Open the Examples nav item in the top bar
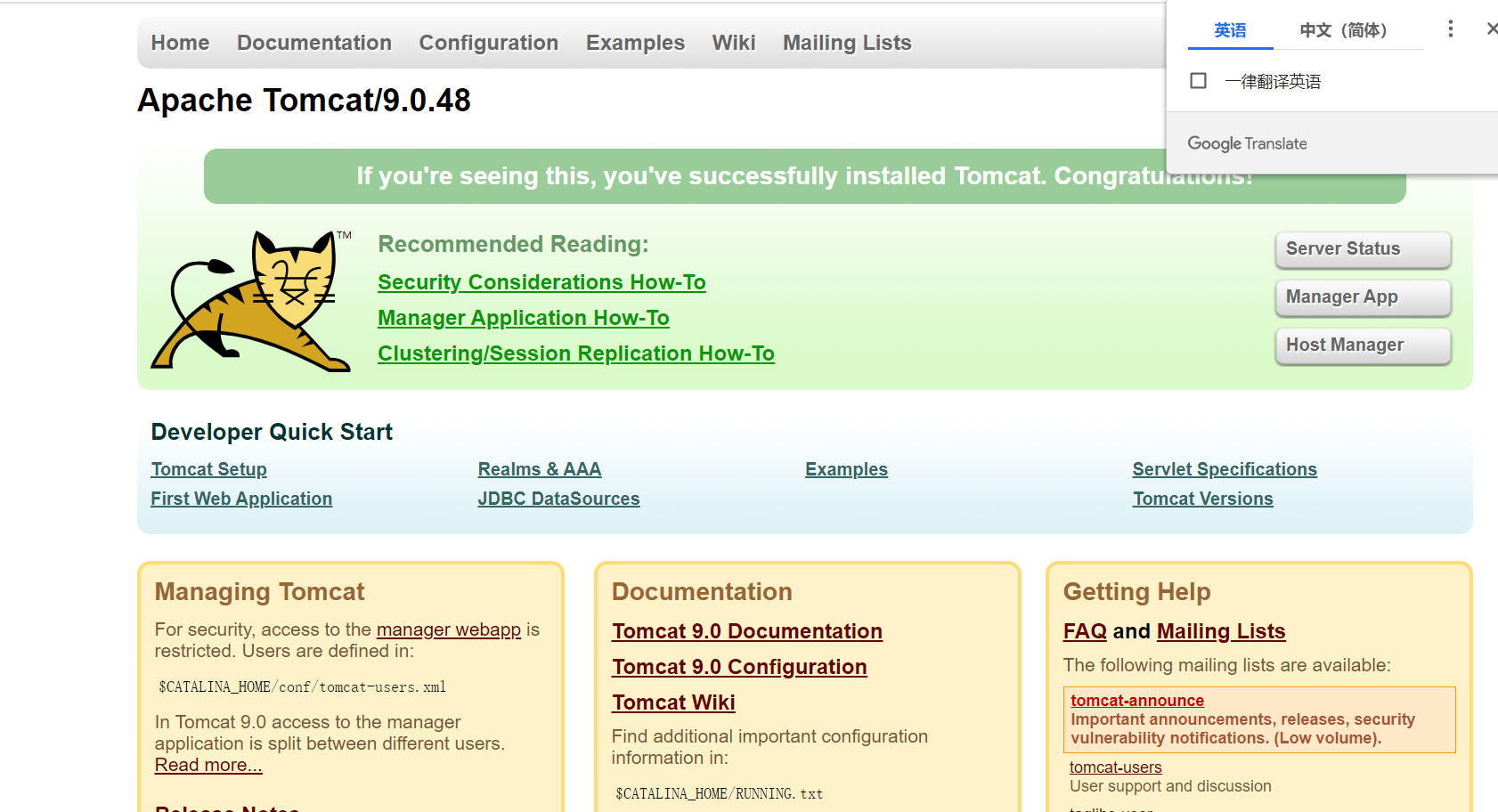 (635, 43)
